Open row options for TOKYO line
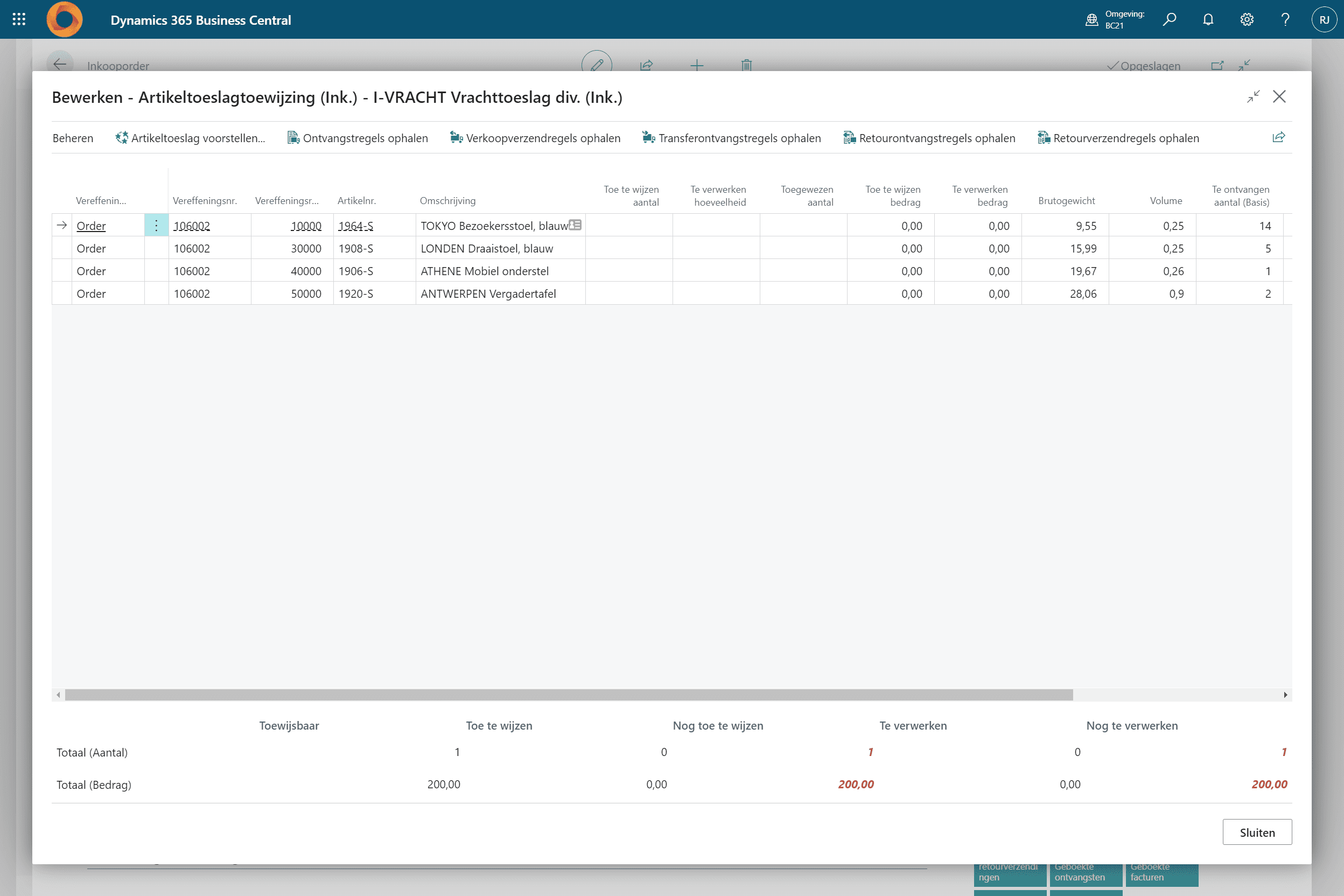 pos(156,226)
